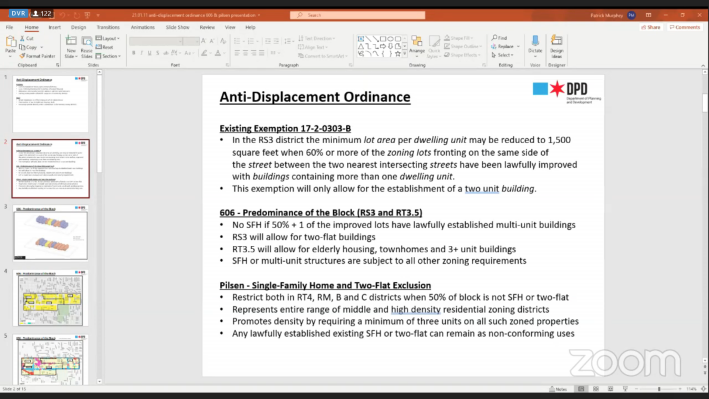Click the text highlight color button

(204, 53)
